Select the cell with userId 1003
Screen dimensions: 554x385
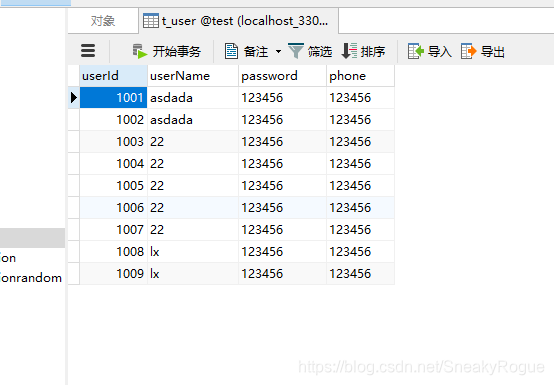(113, 142)
